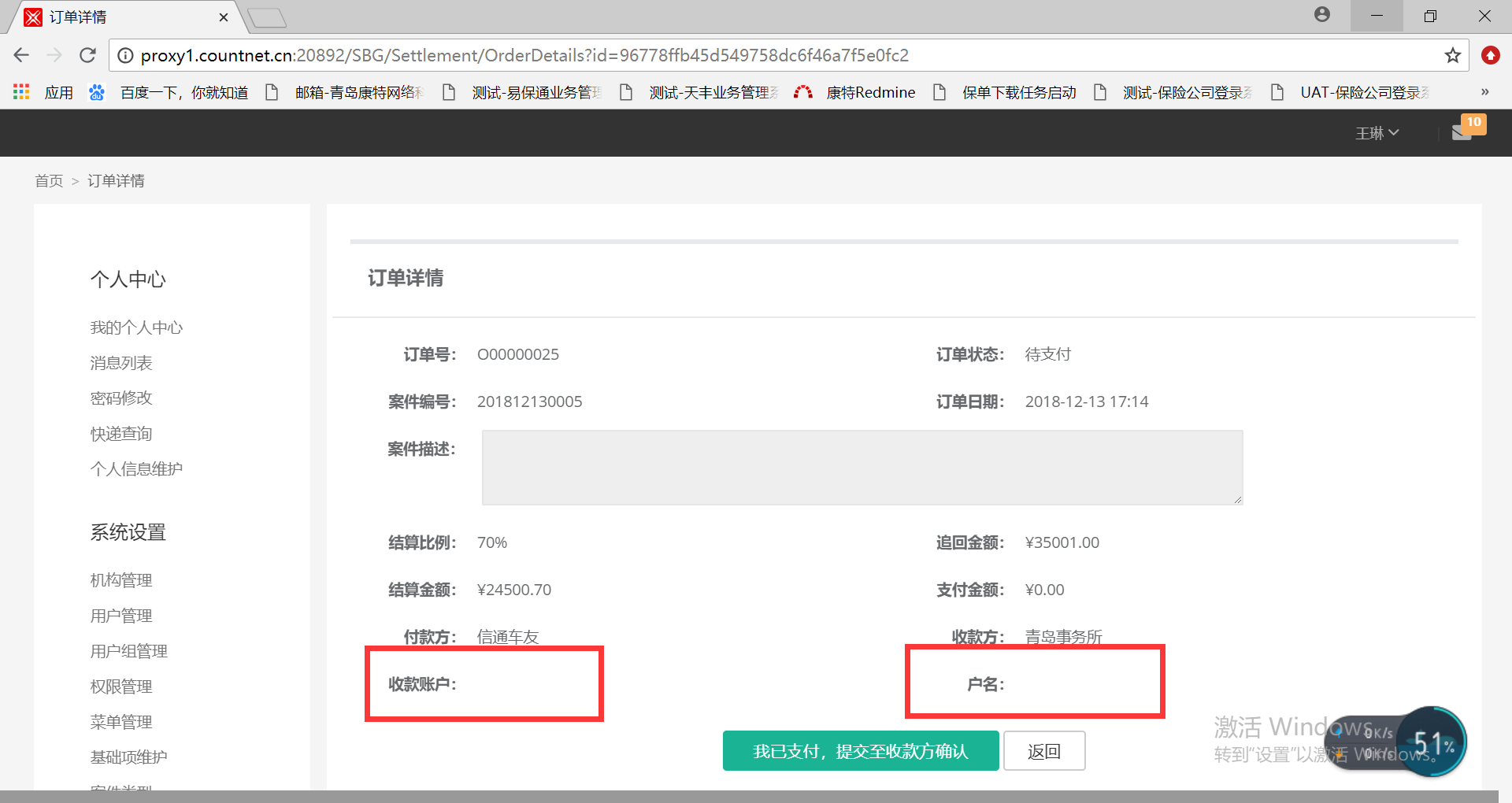
Task: Open 康特Redmine bookmark
Action: [x=855, y=92]
